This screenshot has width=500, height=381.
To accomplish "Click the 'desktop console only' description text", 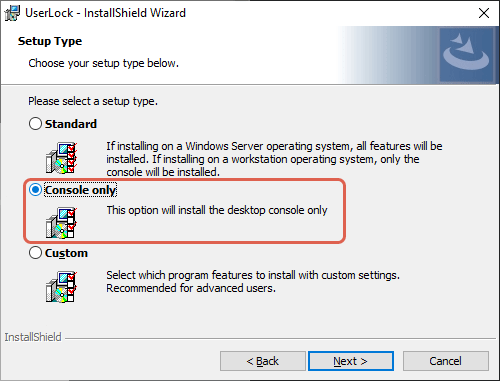I will click(x=217, y=210).
